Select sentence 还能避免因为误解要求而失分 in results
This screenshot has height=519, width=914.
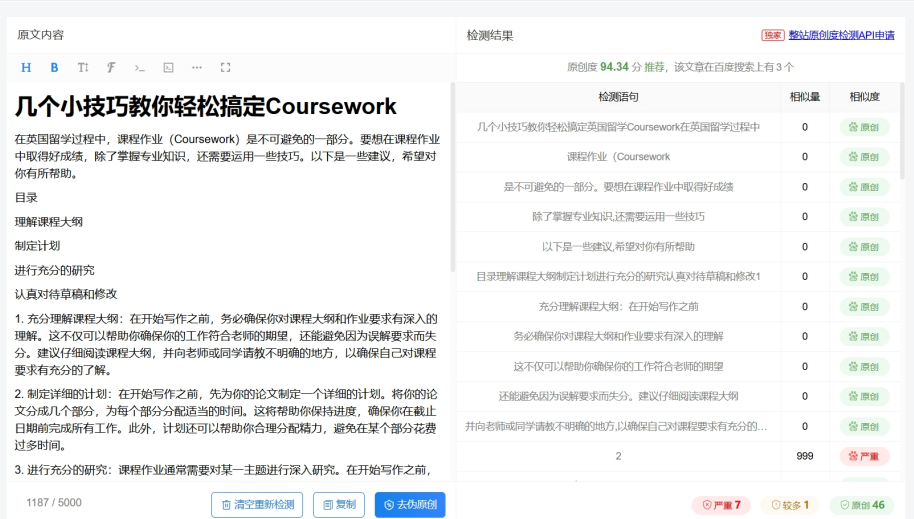tap(618, 397)
